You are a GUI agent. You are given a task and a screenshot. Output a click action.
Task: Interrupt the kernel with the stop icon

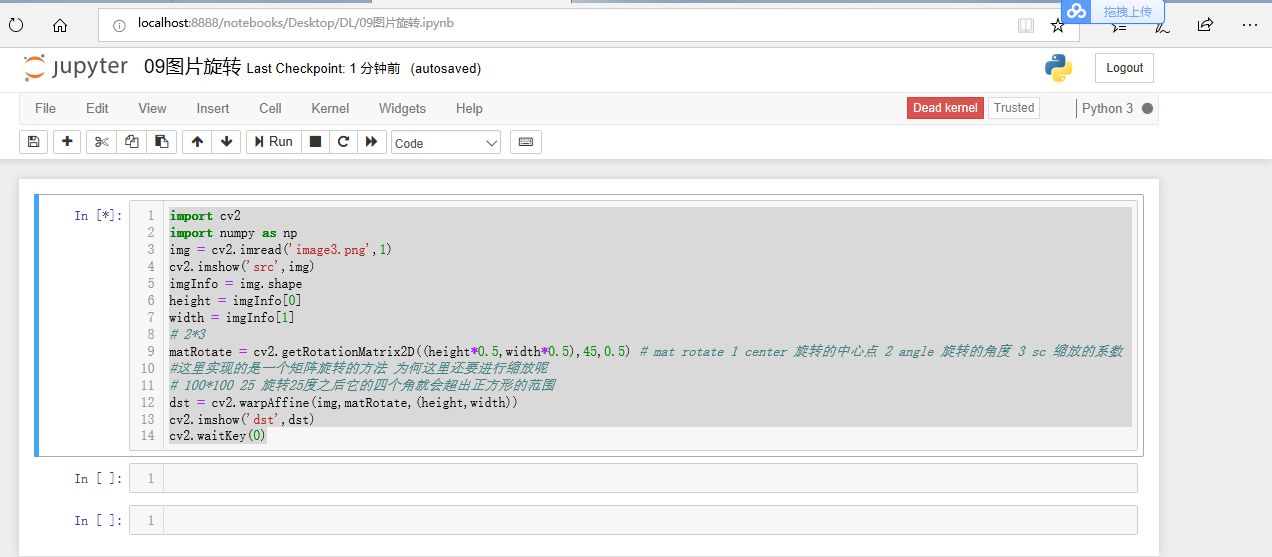(x=315, y=142)
